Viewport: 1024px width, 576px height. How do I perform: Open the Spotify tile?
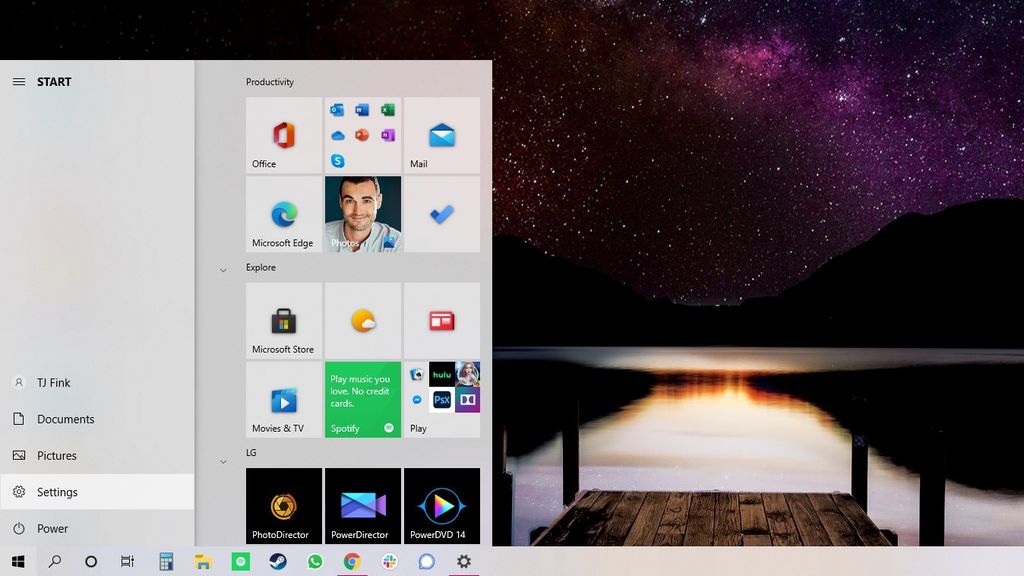click(362, 400)
